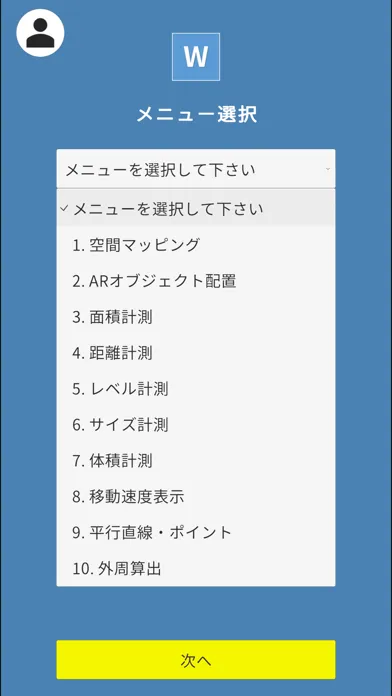Click the yellow 次へ button
392x696 pixels.
pos(196,660)
